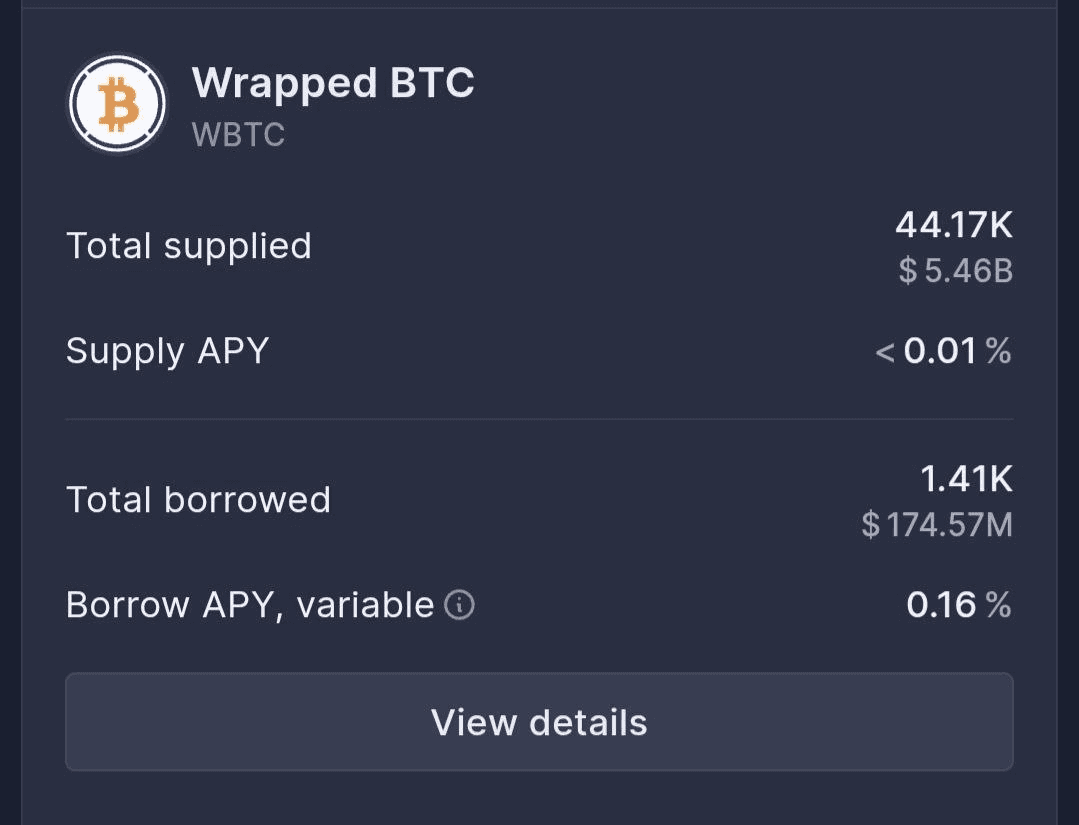Image resolution: width=1079 pixels, height=825 pixels.
Task: Click the WBTC ticker symbol
Action: click(x=238, y=134)
